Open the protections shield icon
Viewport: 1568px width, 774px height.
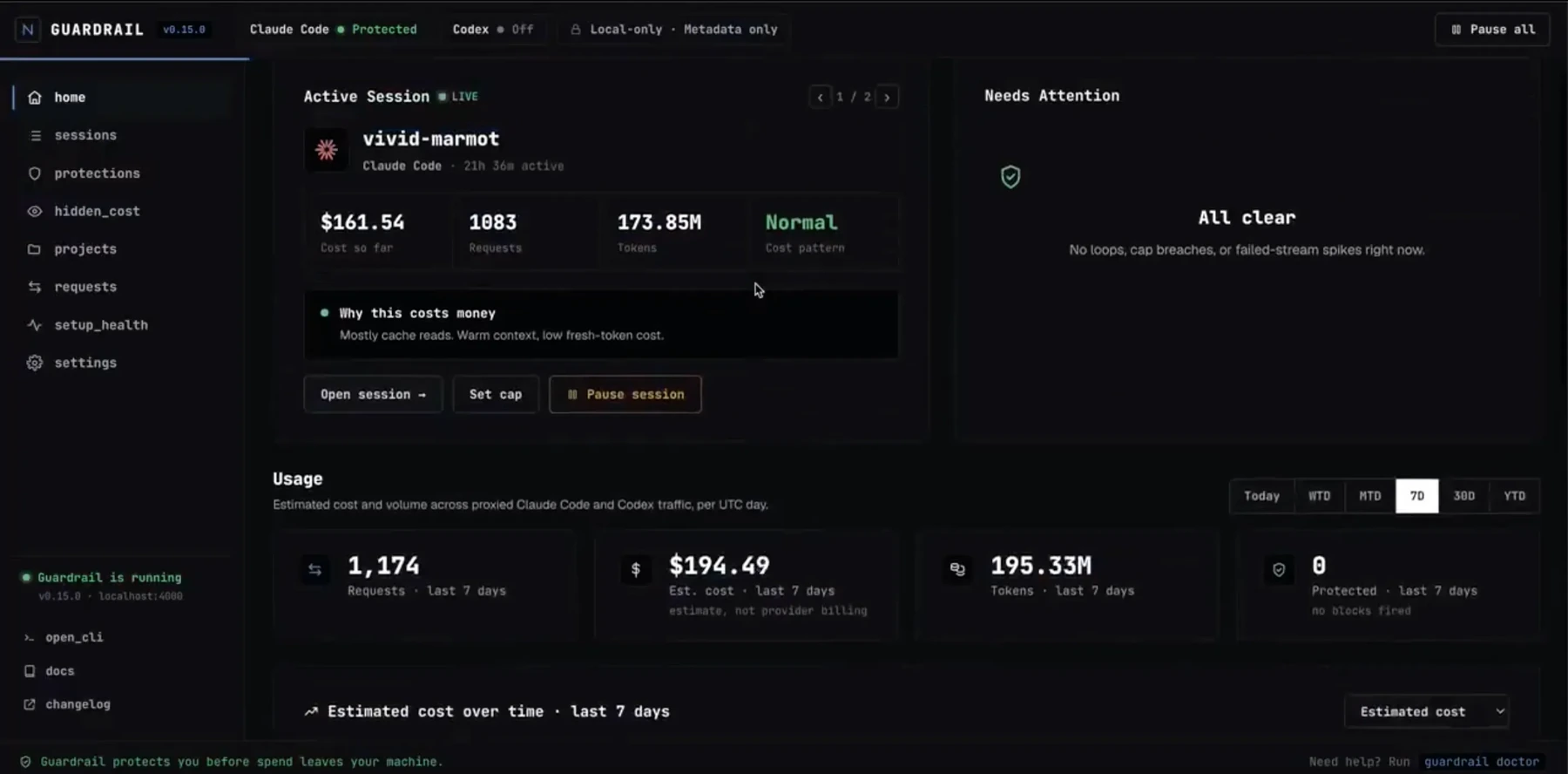[x=34, y=173]
